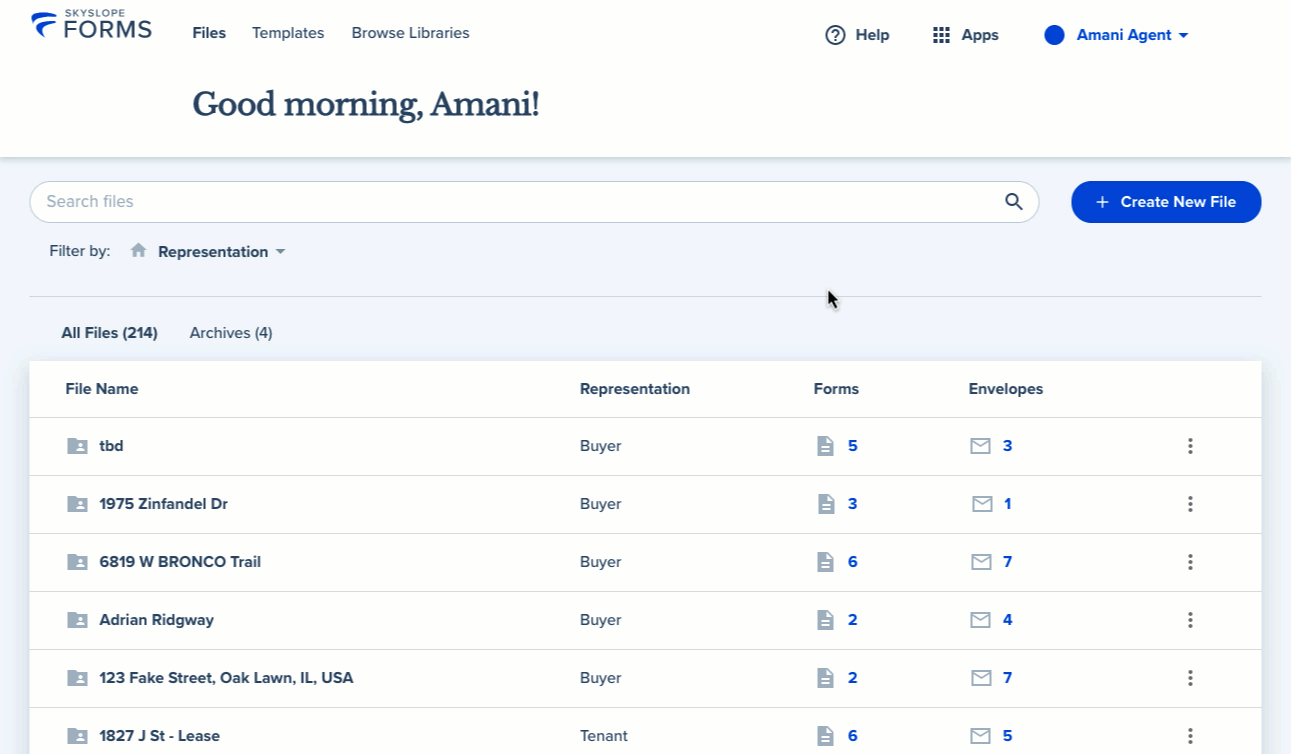Open forms count 5 for tbd

[853, 446]
